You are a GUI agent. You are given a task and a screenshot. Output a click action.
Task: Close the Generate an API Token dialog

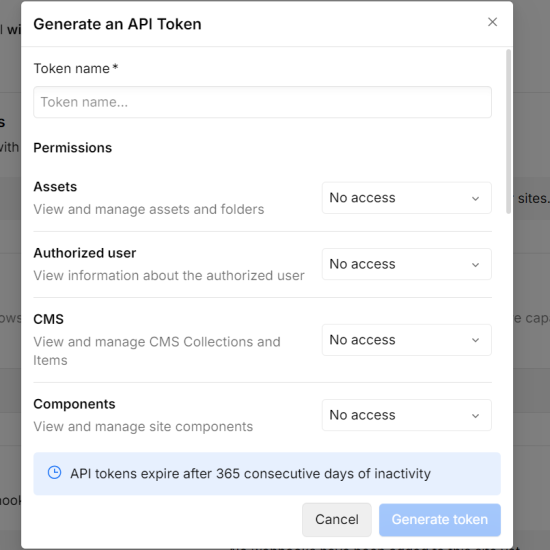(492, 22)
